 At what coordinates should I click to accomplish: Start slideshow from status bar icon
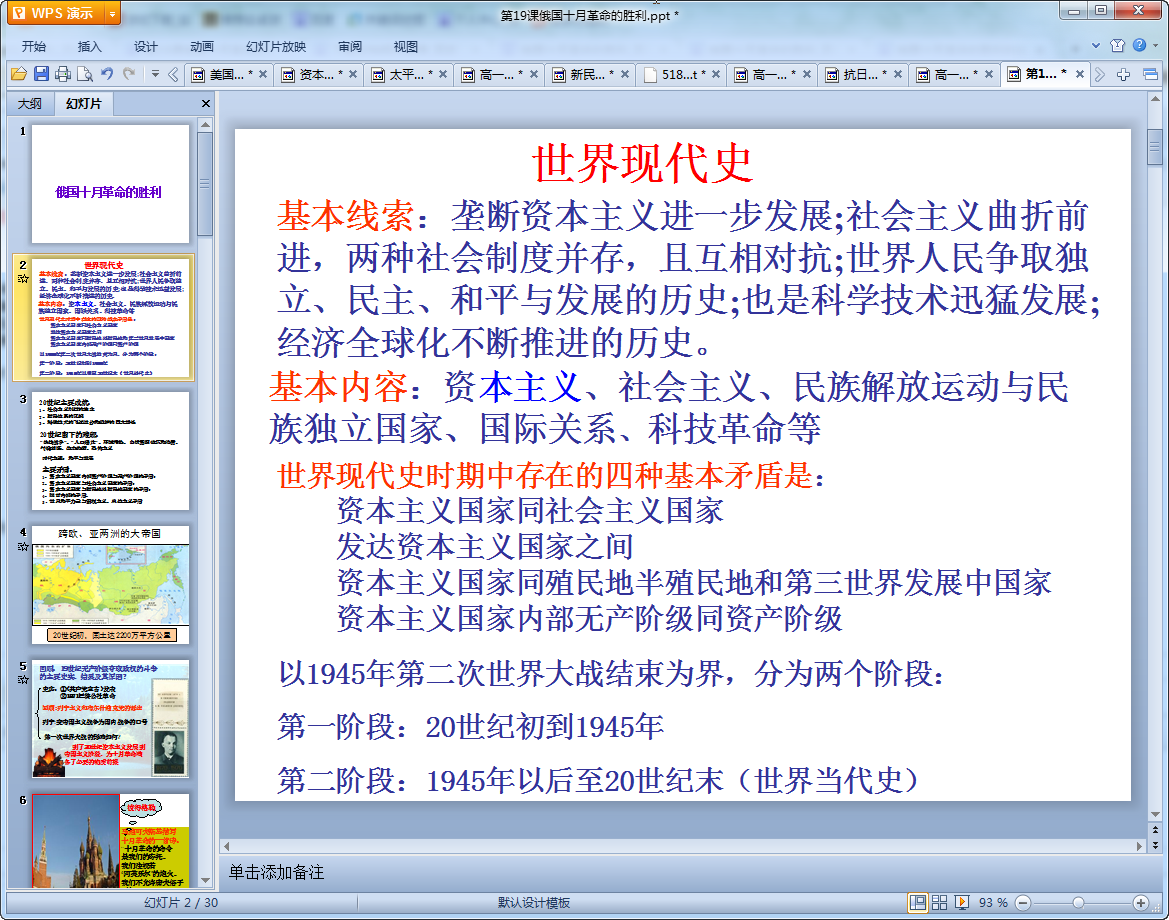coord(962,902)
